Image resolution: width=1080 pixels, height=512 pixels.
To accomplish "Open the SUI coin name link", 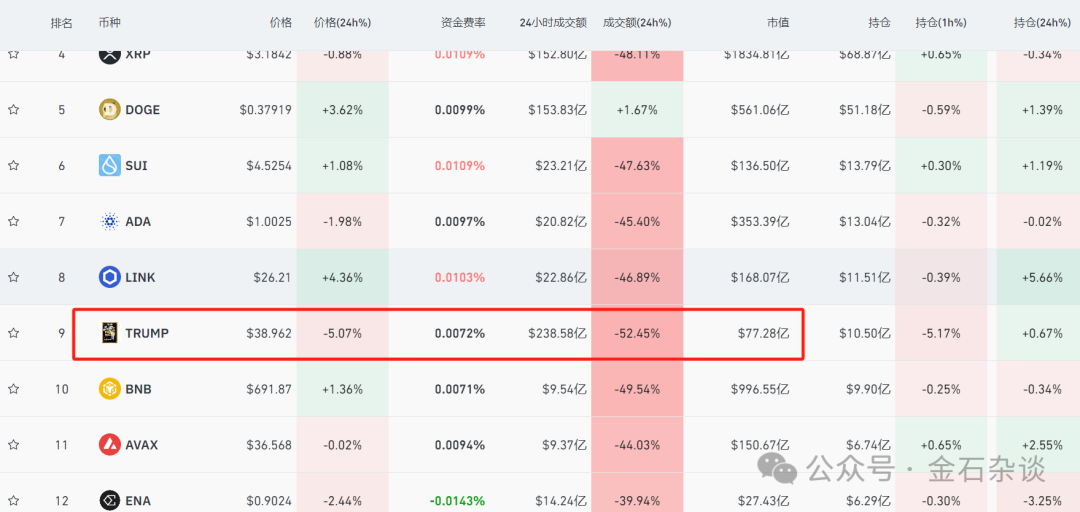I will coord(136,165).
